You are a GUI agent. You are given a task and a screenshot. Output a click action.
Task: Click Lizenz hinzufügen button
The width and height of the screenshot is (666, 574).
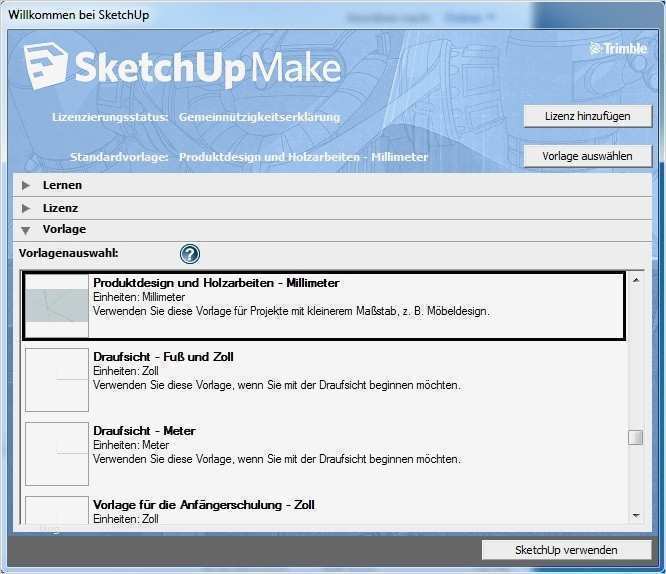point(587,116)
